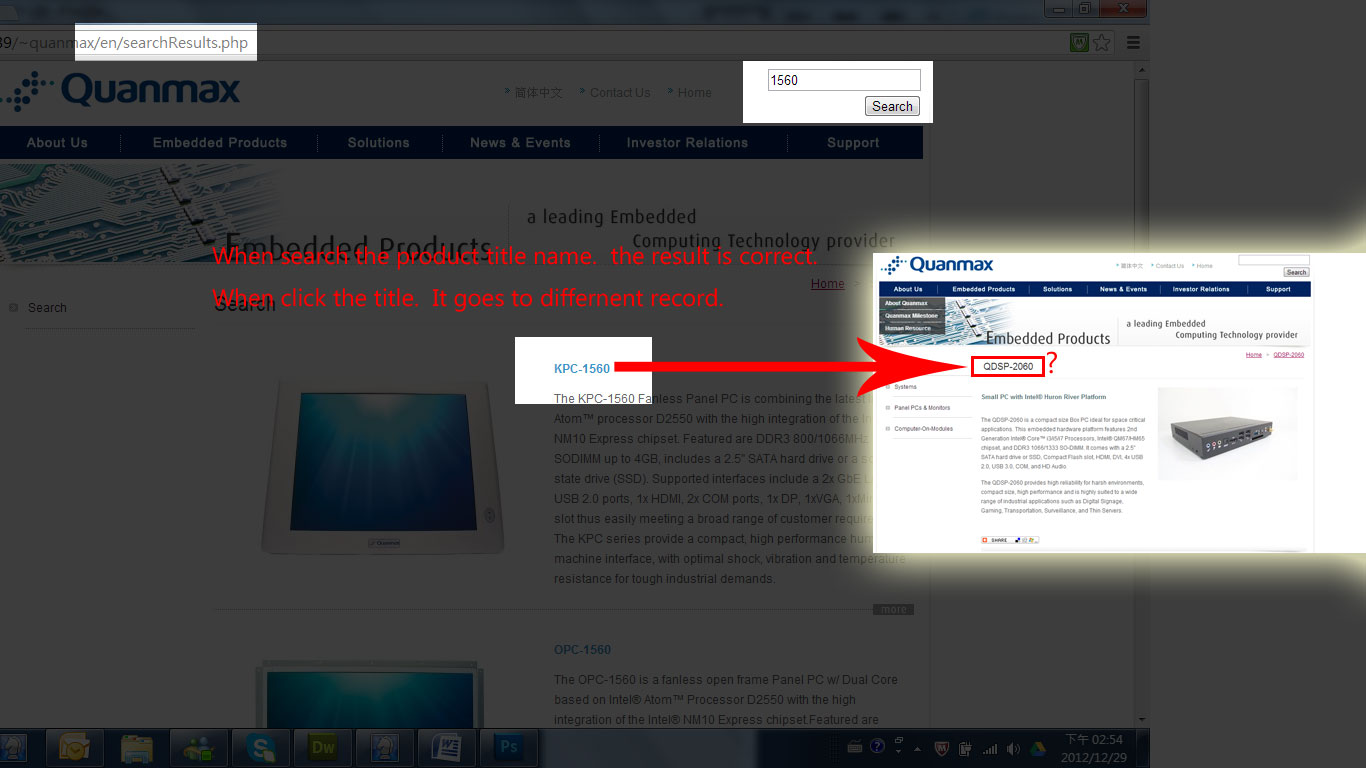This screenshot has width=1366, height=768.
Task: Open the Chrome hamburger menu
Action: pos(1133,43)
